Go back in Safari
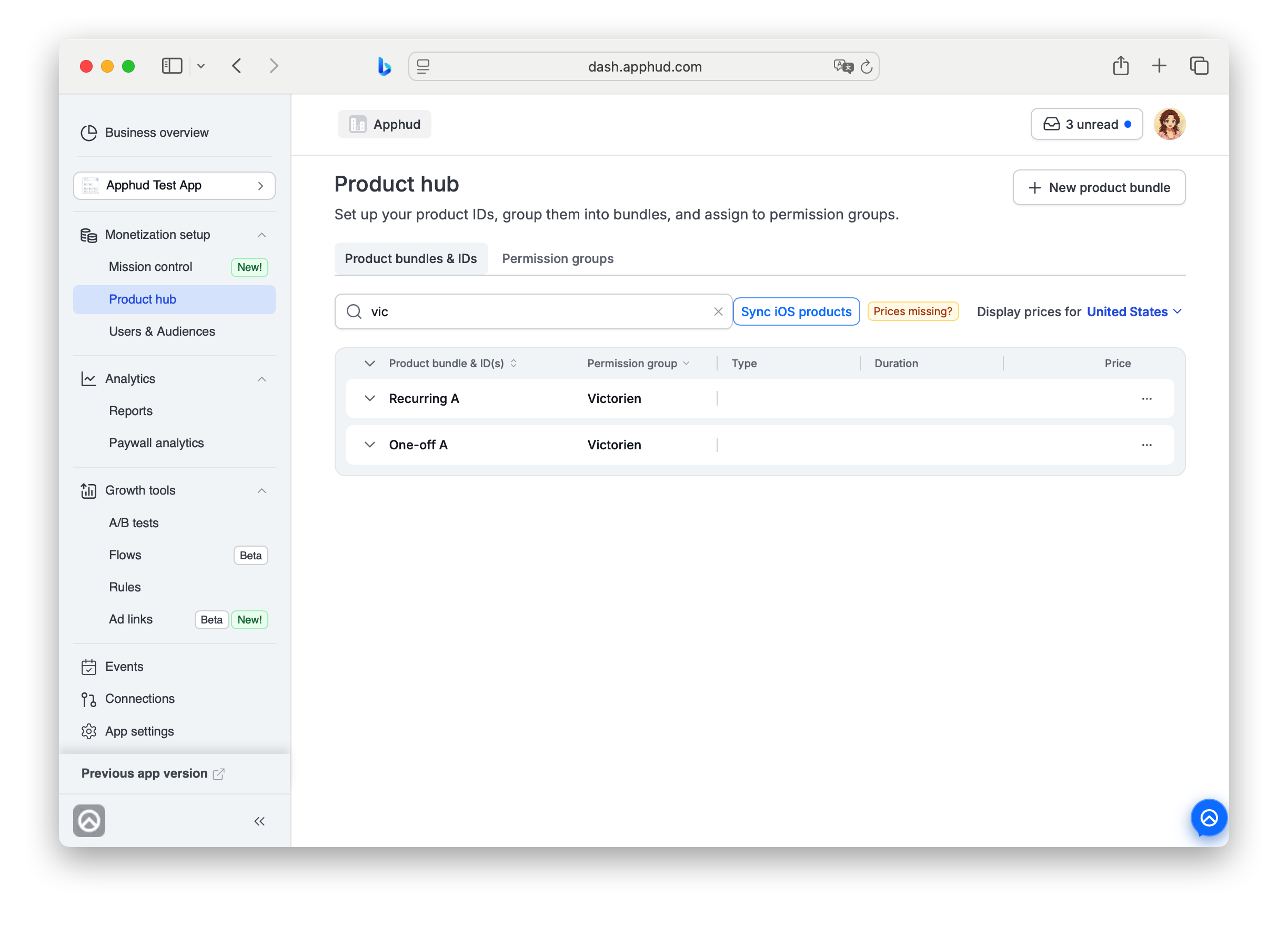This screenshot has height=926, width=1288. [x=237, y=66]
